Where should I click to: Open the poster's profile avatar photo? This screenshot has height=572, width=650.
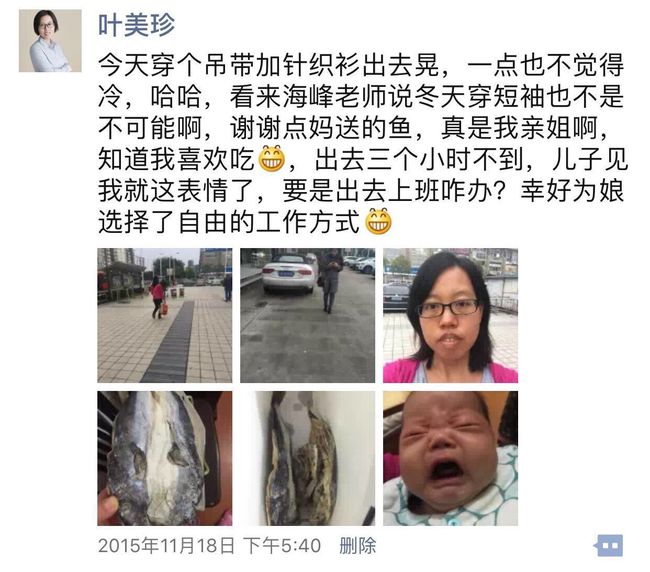[50, 41]
